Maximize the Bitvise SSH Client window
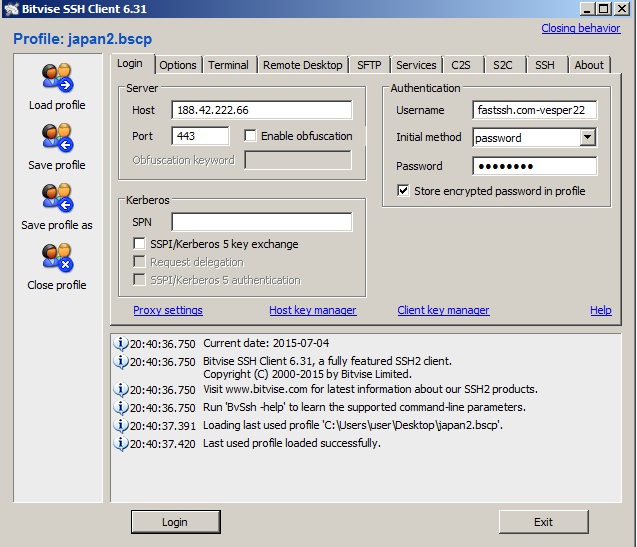The width and height of the screenshot is (637, 547). point(604,9)
